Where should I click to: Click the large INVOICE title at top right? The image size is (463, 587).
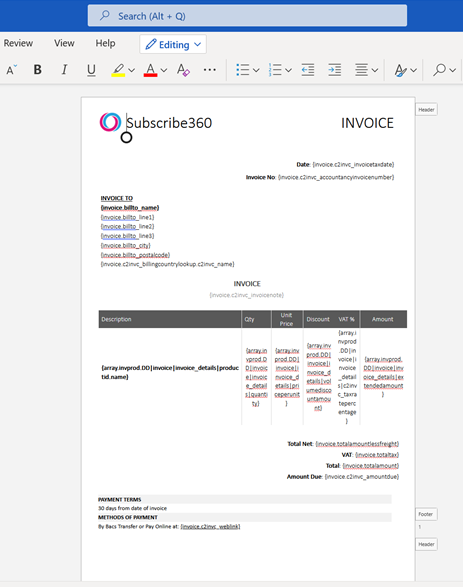[x=367, y=123]
